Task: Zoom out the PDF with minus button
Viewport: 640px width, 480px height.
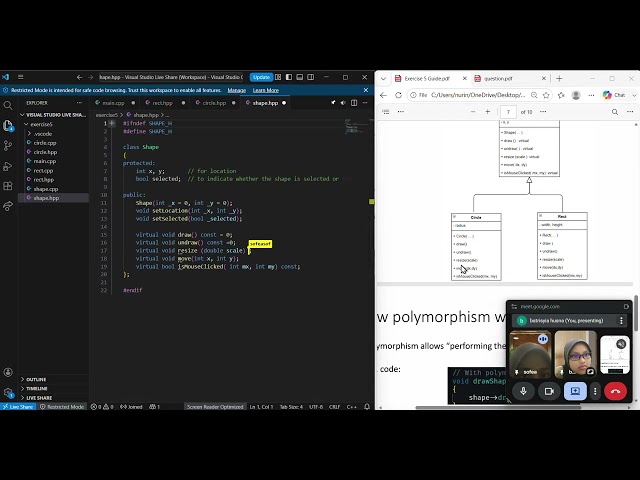Action: [473, 111]
